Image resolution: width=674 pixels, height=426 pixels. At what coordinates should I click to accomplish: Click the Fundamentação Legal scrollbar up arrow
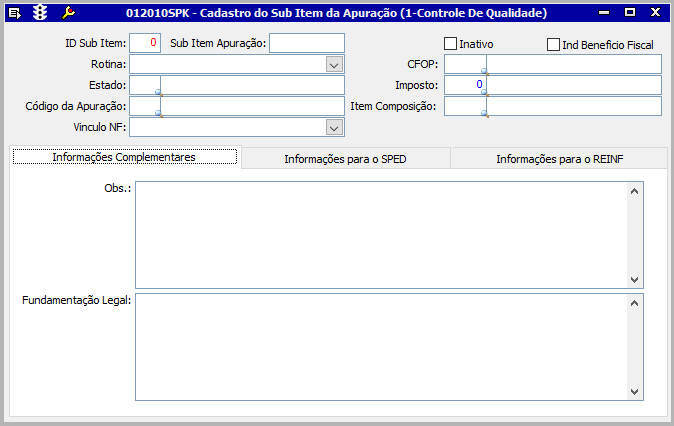634,303
